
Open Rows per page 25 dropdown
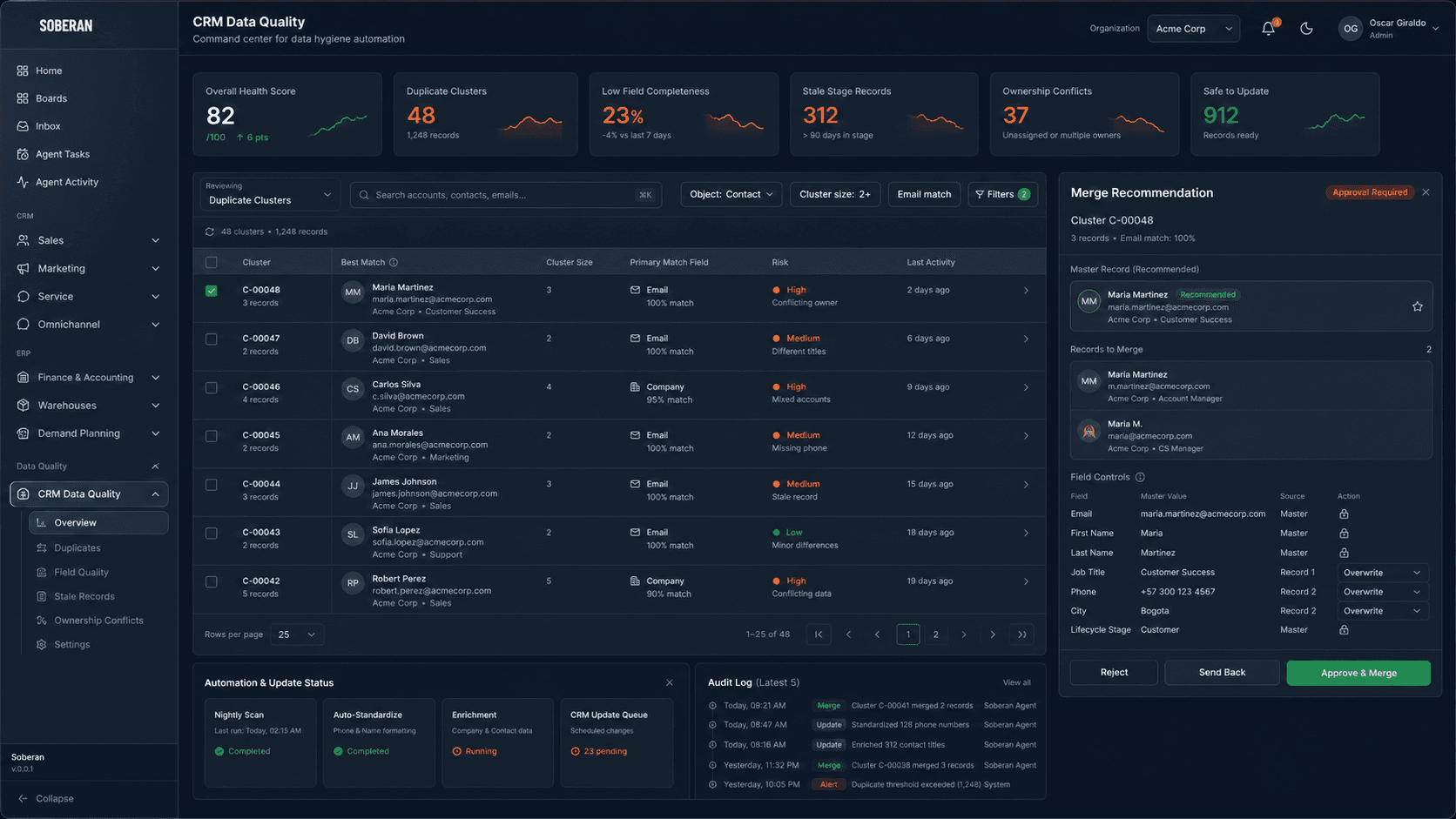click(x=297, y=634)
